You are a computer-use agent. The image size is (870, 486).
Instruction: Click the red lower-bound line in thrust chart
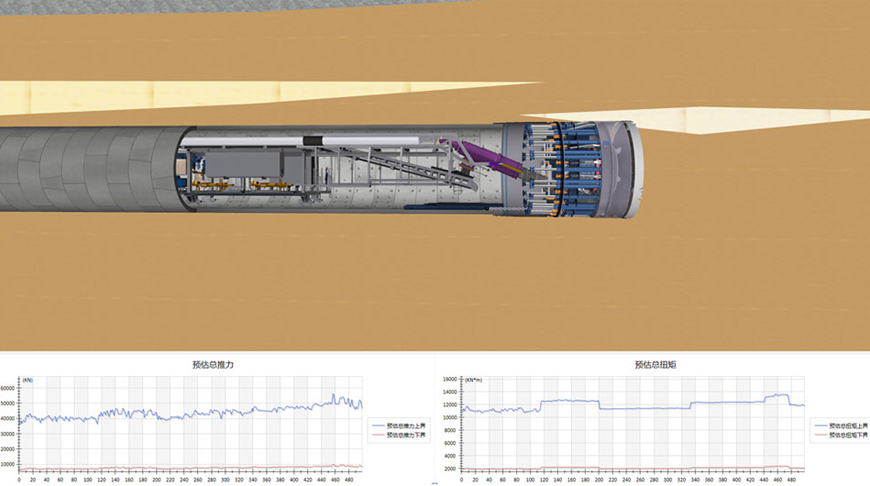coord(200,469)
